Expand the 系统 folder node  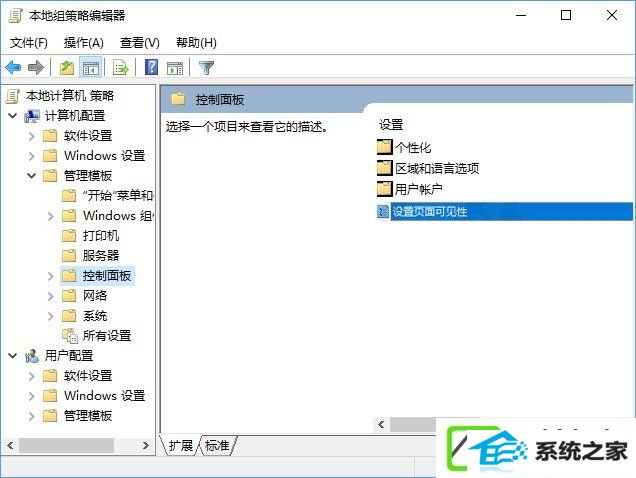click(51, 316)
